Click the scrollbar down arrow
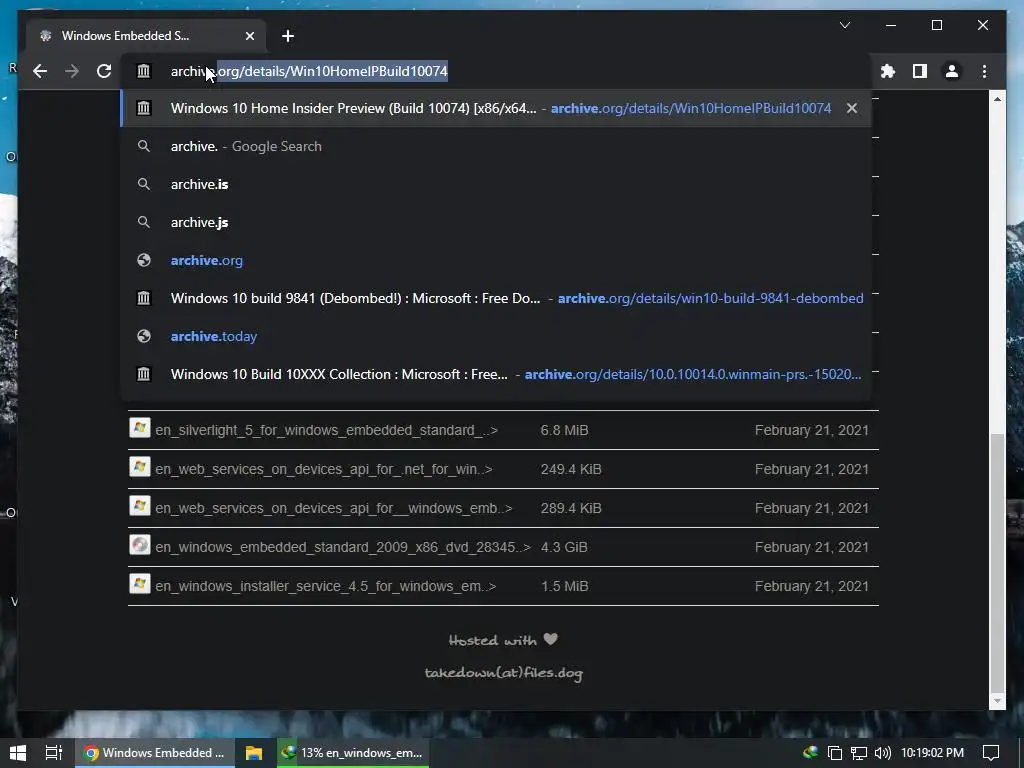Screen dimensions: 1024x768 pos(997,701)
